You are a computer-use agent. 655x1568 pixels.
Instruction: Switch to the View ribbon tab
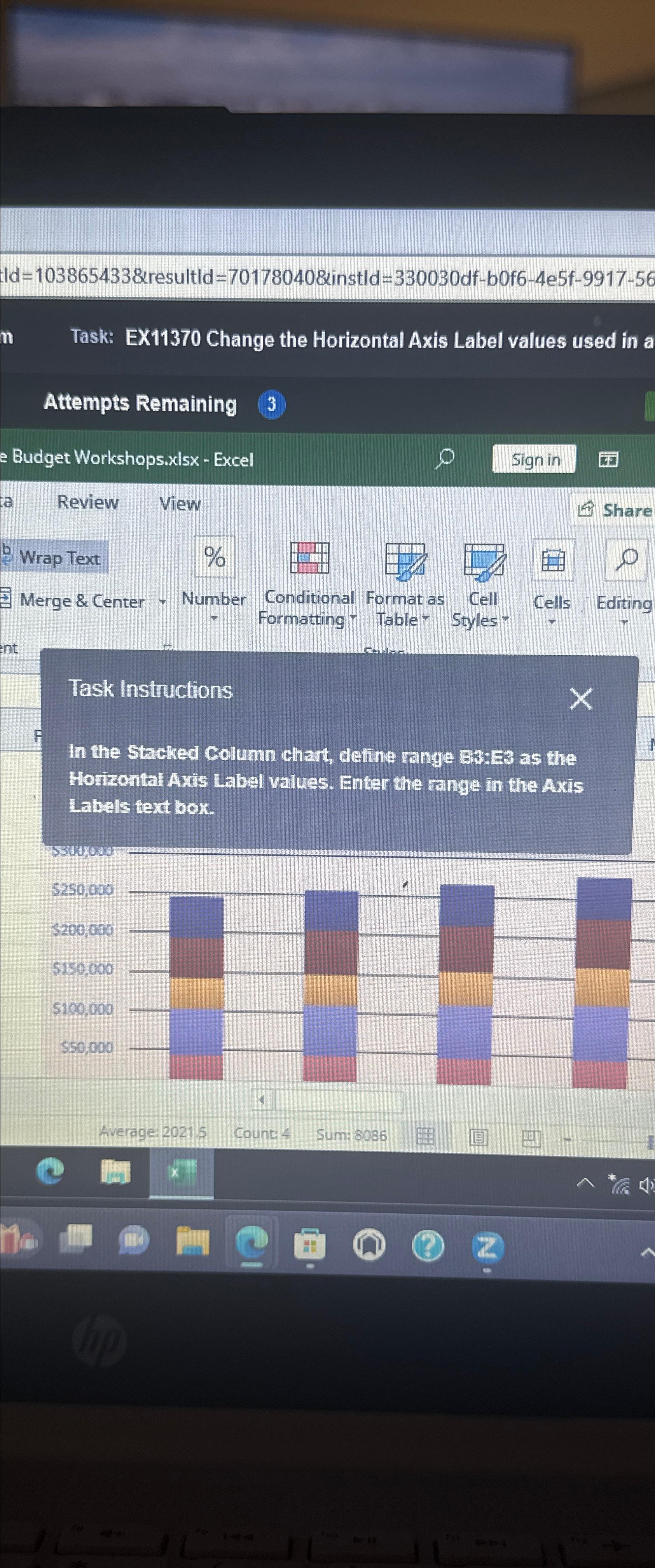pyautogui.click(x=180, y=503)
